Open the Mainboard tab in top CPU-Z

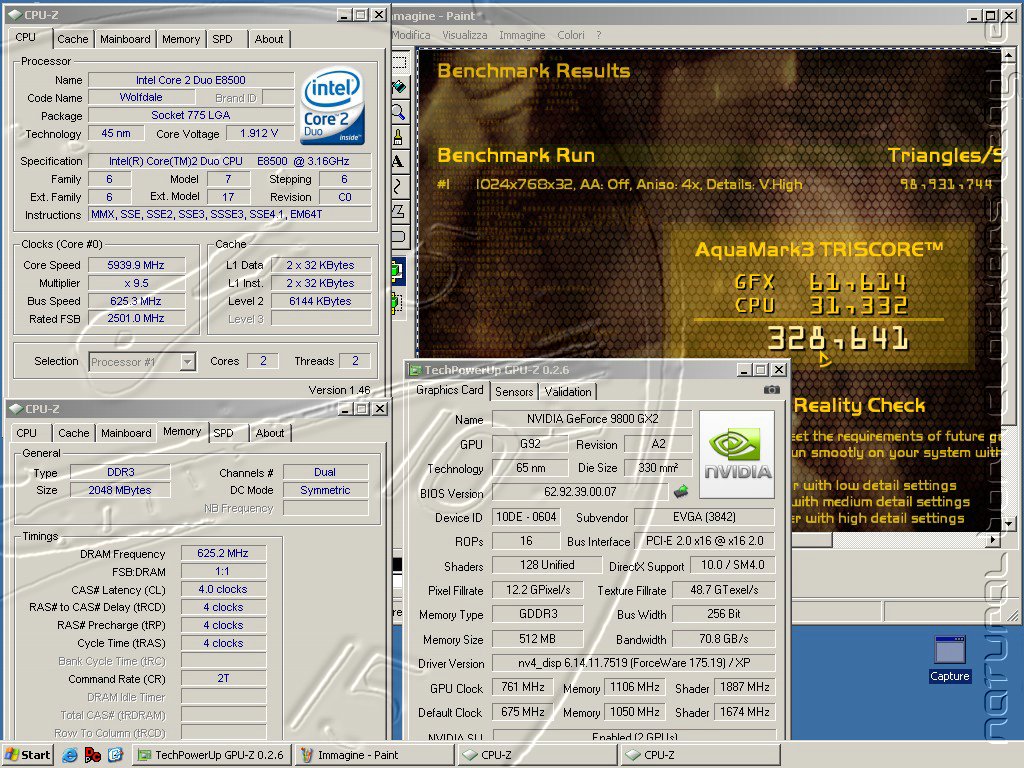(125, 39)
